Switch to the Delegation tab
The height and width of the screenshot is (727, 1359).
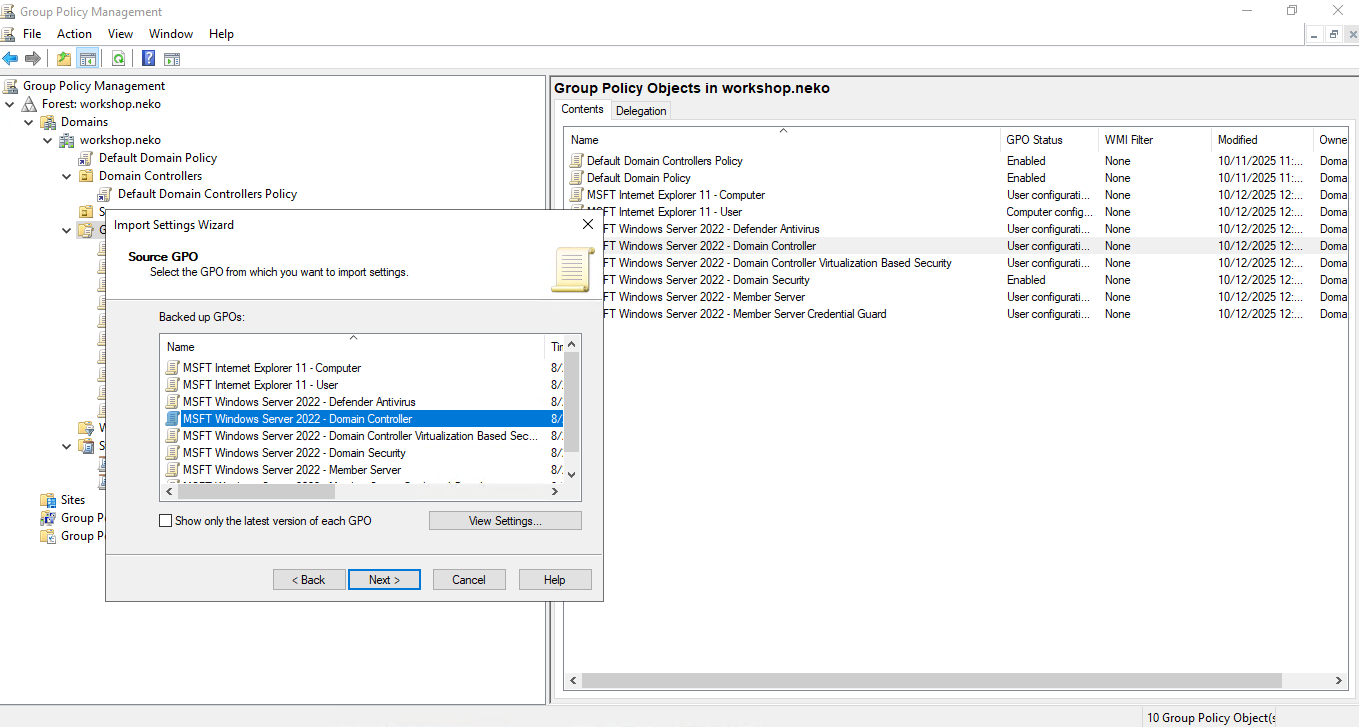tap(641, 110)
